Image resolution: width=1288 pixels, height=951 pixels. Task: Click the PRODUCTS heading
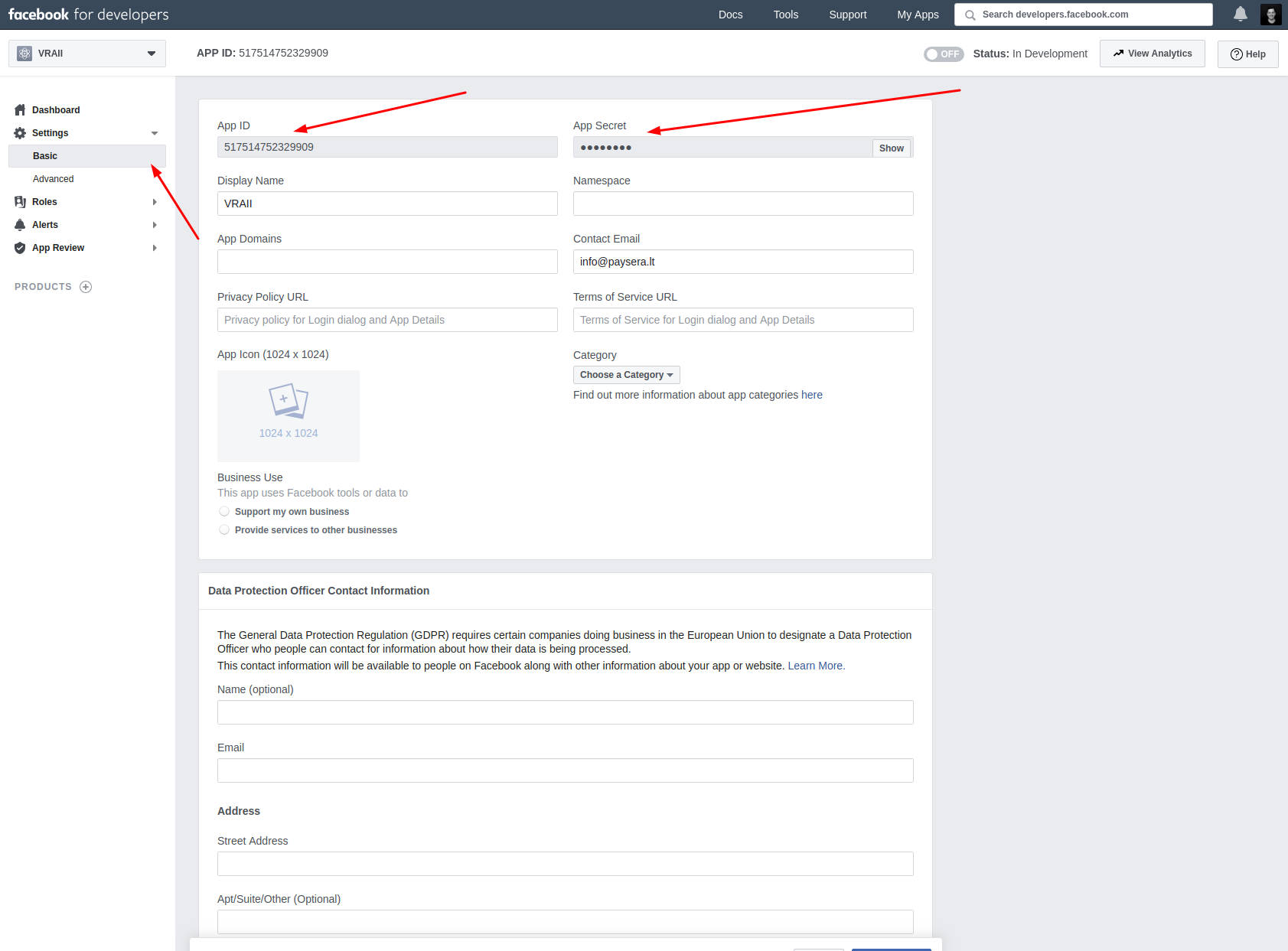(43, 287)
